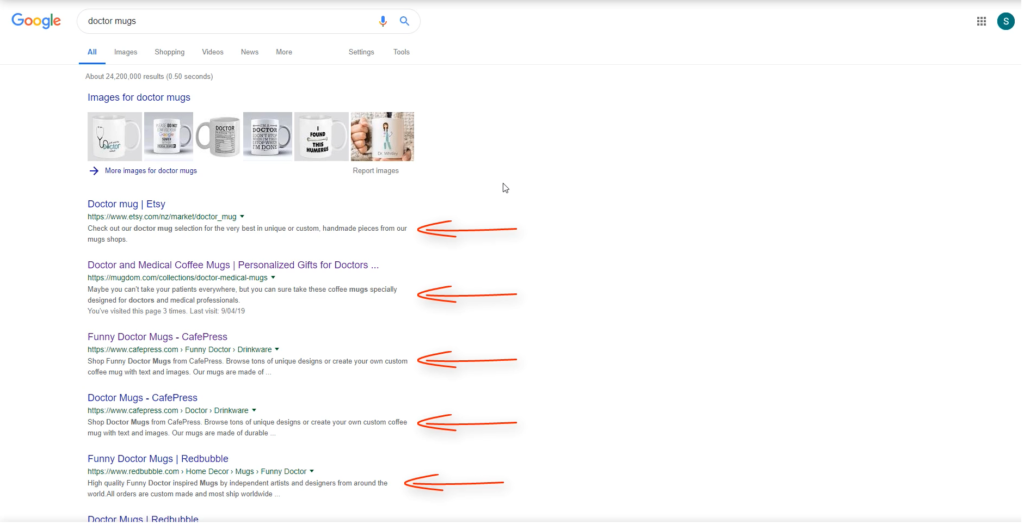This screenshot has height=523, width=1024.
Task: Click the etsy.com/nz/market/doctor_mug URL text
Action: point(162,217)
